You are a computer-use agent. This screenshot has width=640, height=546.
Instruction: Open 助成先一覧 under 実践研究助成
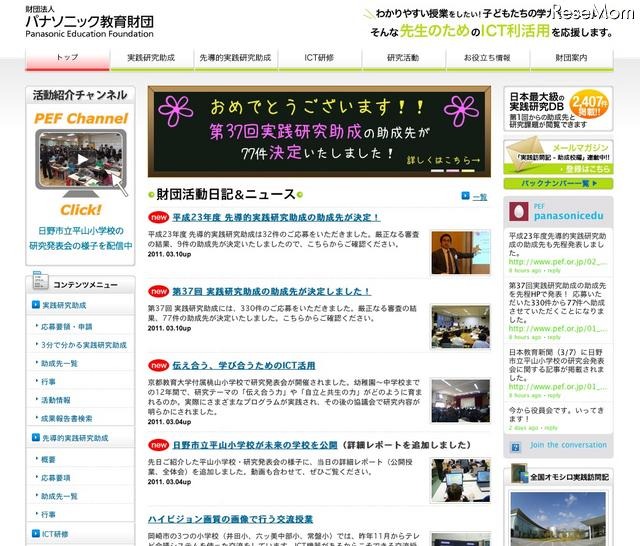pyautogui.click(x=59, y=363)
